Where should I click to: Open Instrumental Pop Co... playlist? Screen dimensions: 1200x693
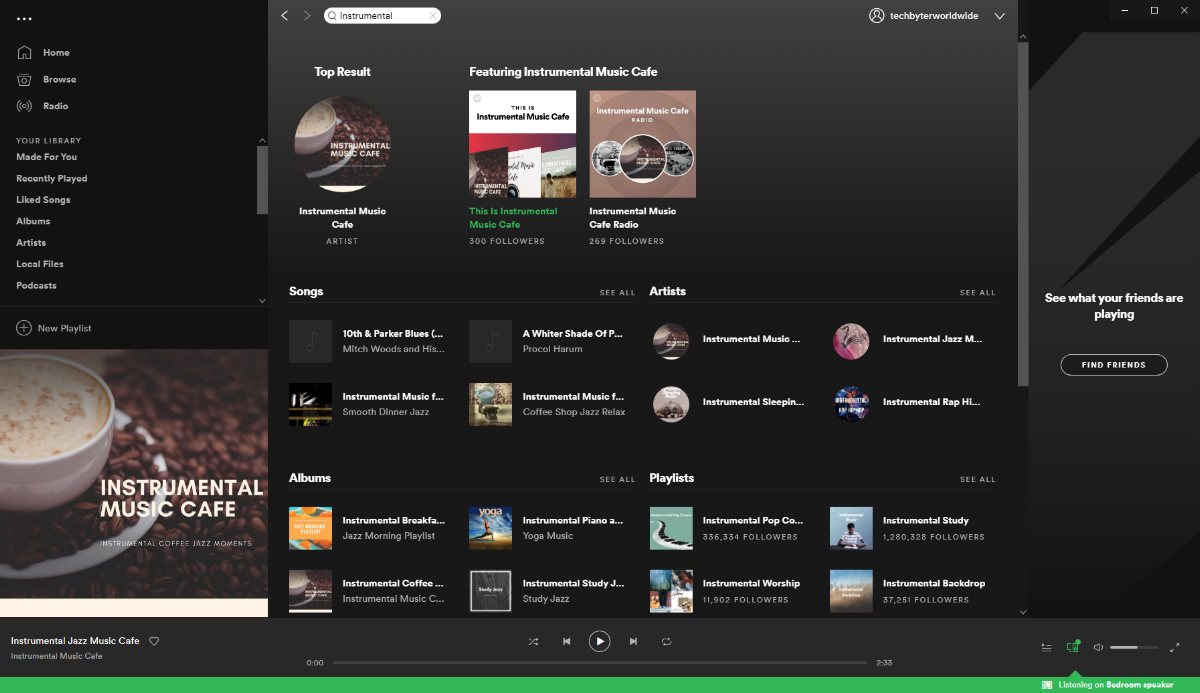click(x=727, y=528)
